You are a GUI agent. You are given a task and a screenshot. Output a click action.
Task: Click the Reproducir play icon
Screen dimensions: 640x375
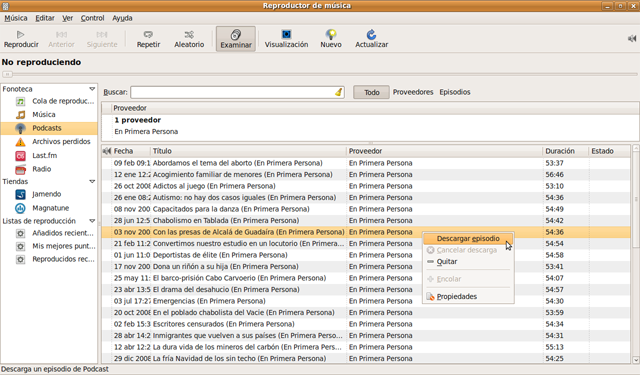20,35
